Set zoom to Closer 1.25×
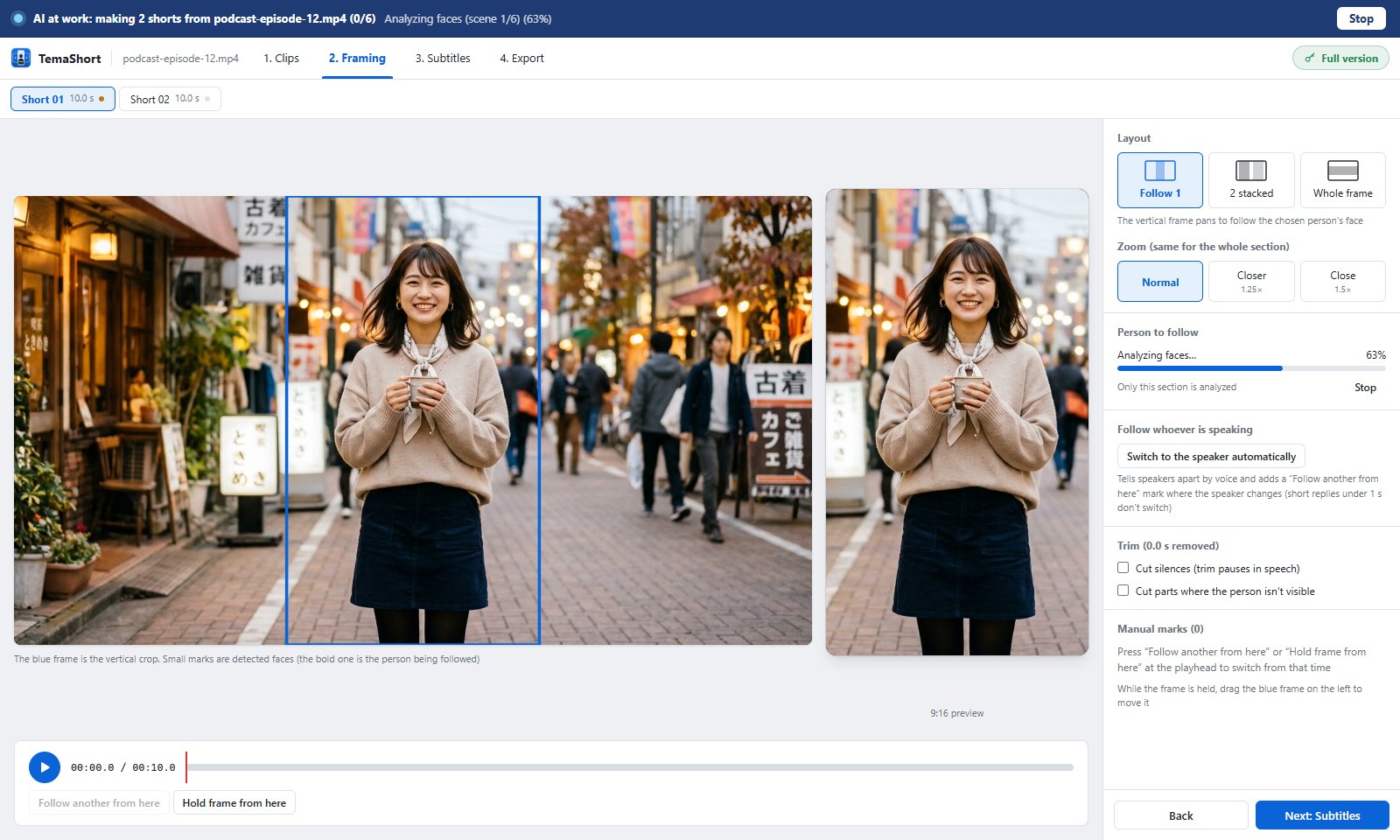 (1251, 282)
